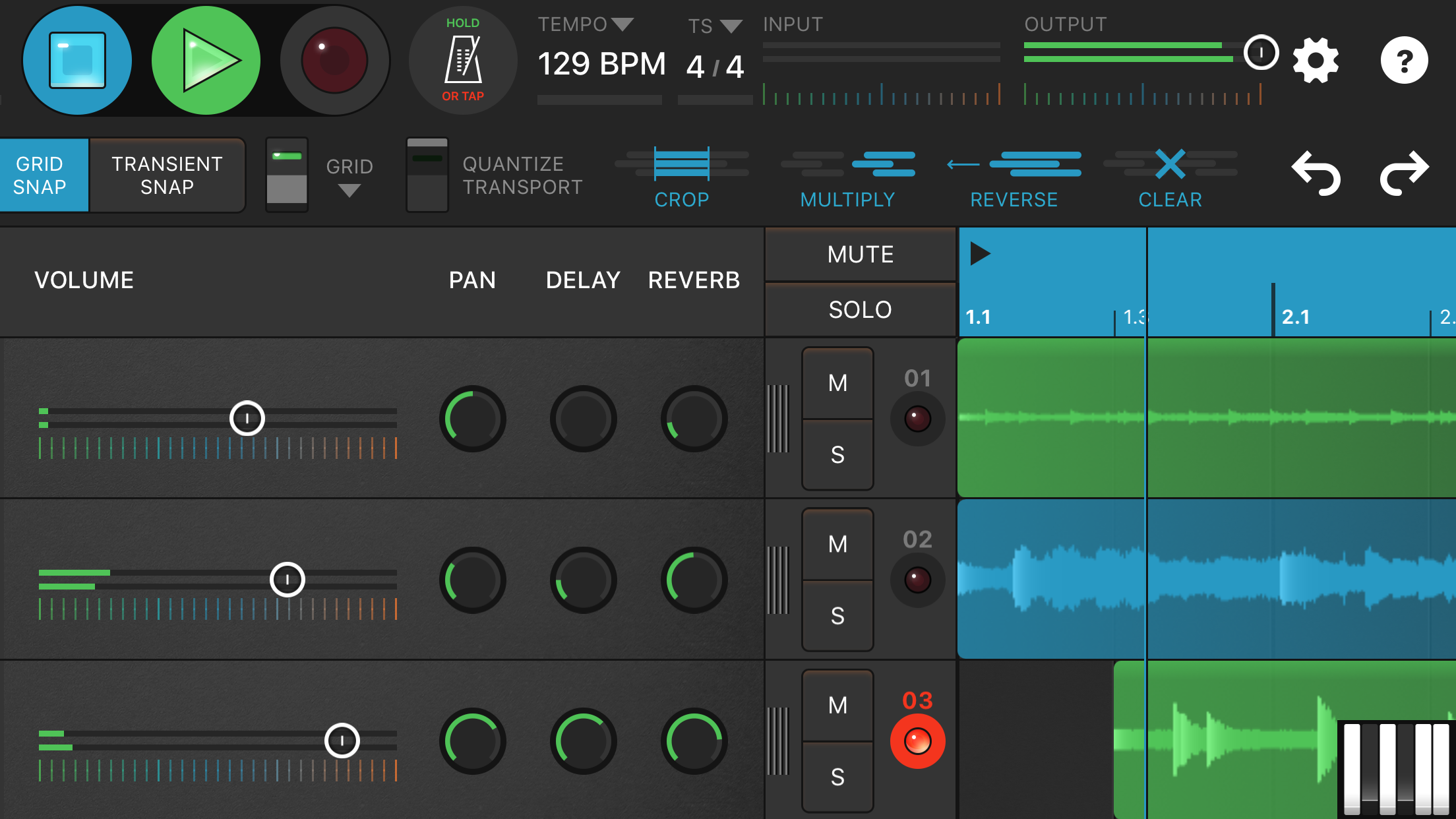Image resolution: width=1456 pixels, height=819 pixels.
Task: Toggle the Grid on/off switch
Action: [287, 175]
